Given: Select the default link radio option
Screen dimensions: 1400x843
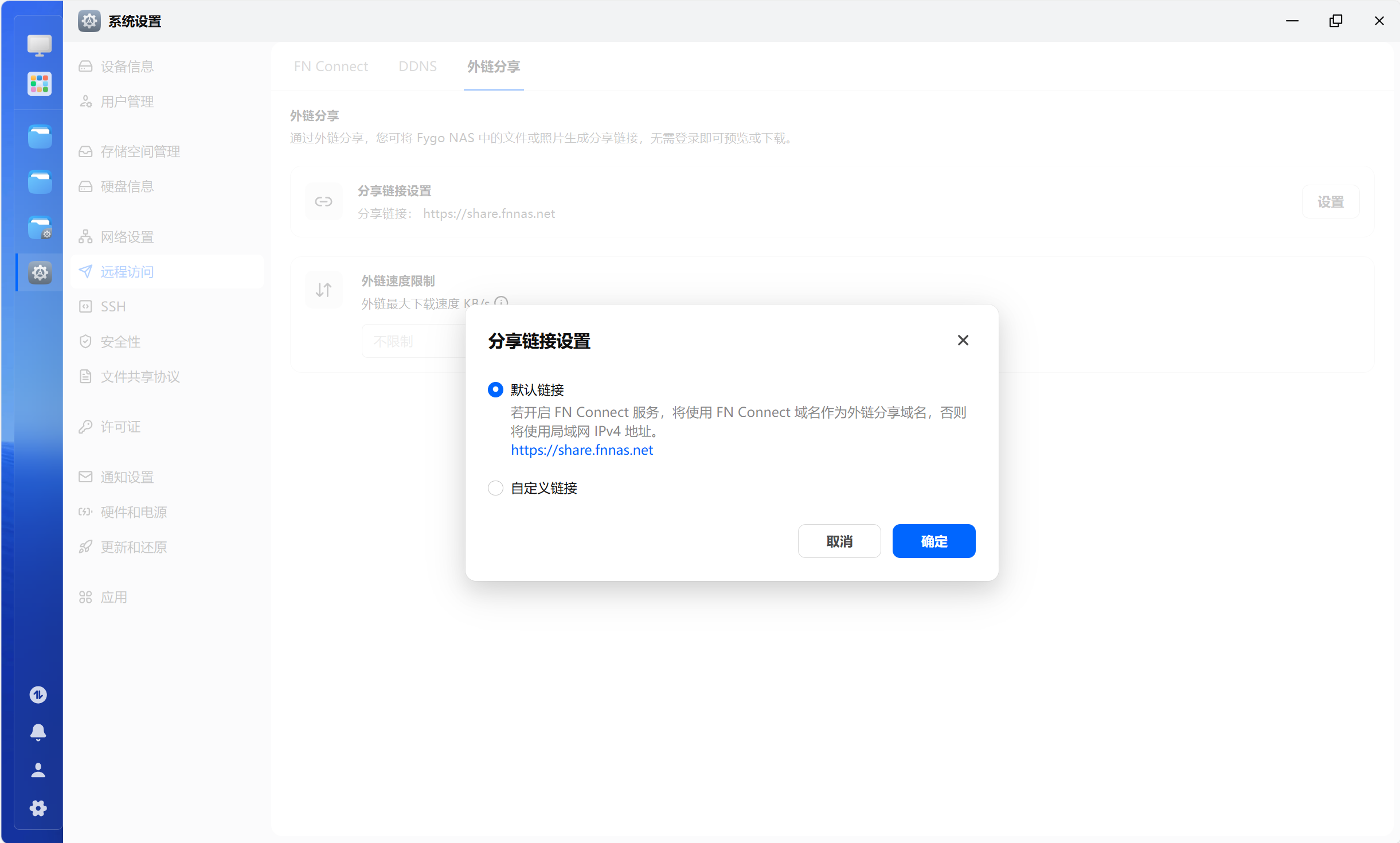Looking at the screenshot, I should pyautogui.click(x=495, y=390).
